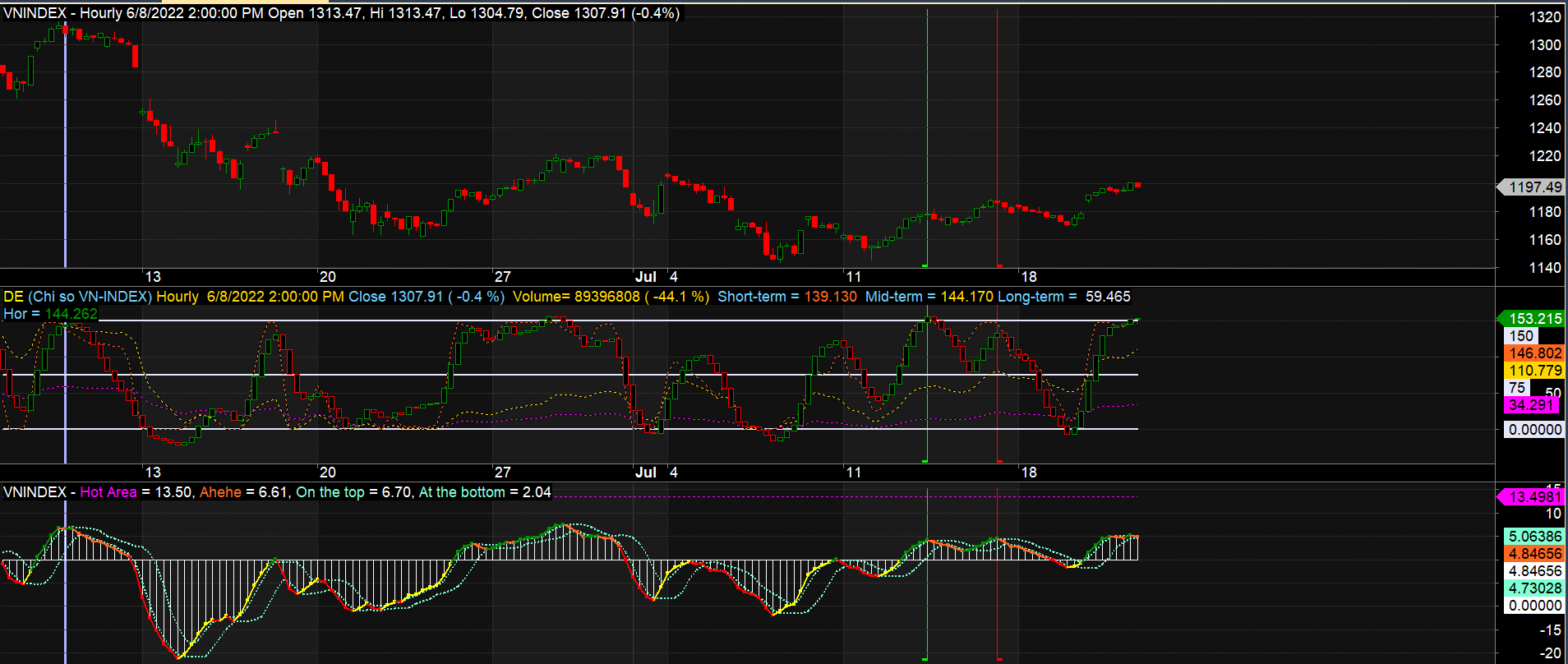Click the 1320 price axis label
Viewport: 1568px width, 664px height.
click(x=1545, y=16)
